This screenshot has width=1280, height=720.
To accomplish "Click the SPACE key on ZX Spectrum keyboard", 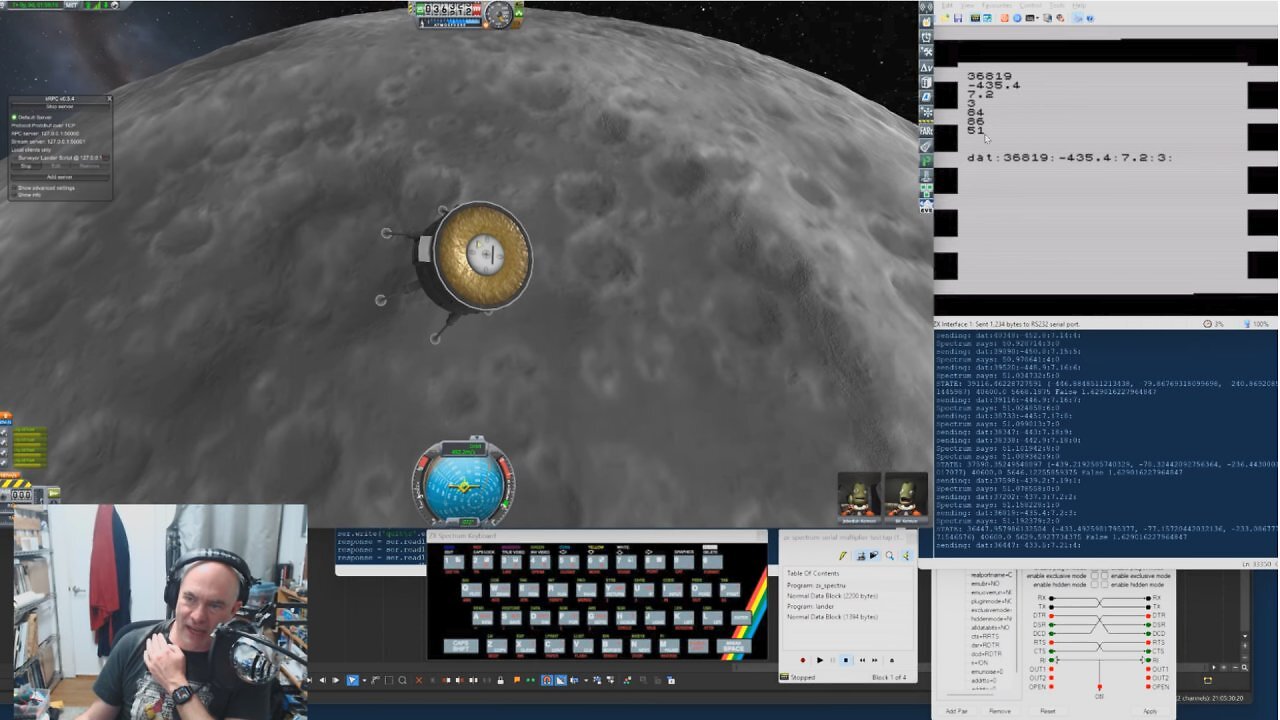I will 735,646.
